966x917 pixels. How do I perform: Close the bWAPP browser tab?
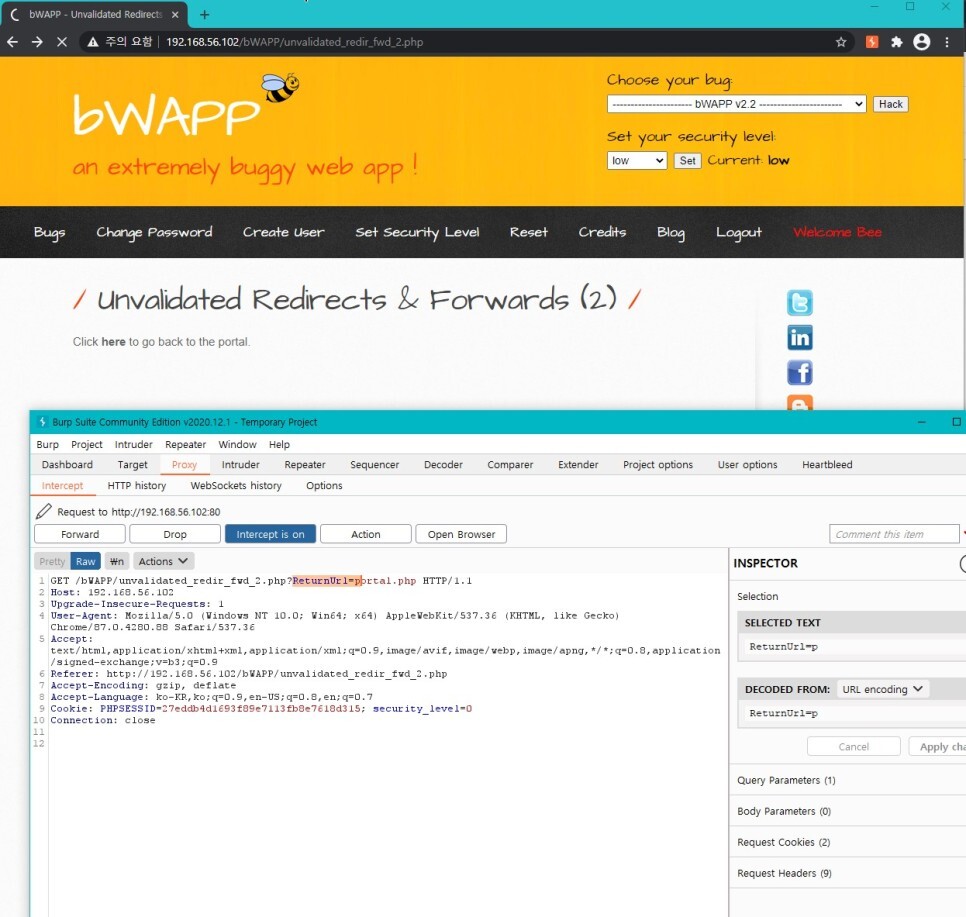click(175, 14)
